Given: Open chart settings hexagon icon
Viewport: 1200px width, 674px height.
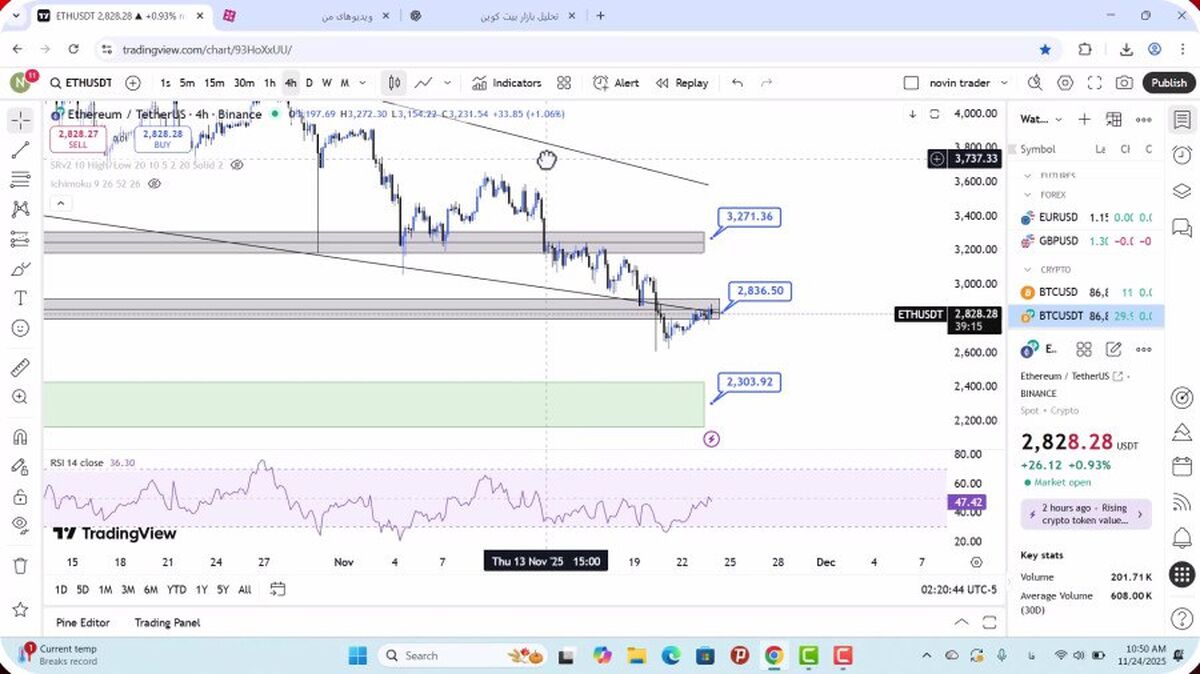Looking at the screenshot, I should pos(1065,83).
